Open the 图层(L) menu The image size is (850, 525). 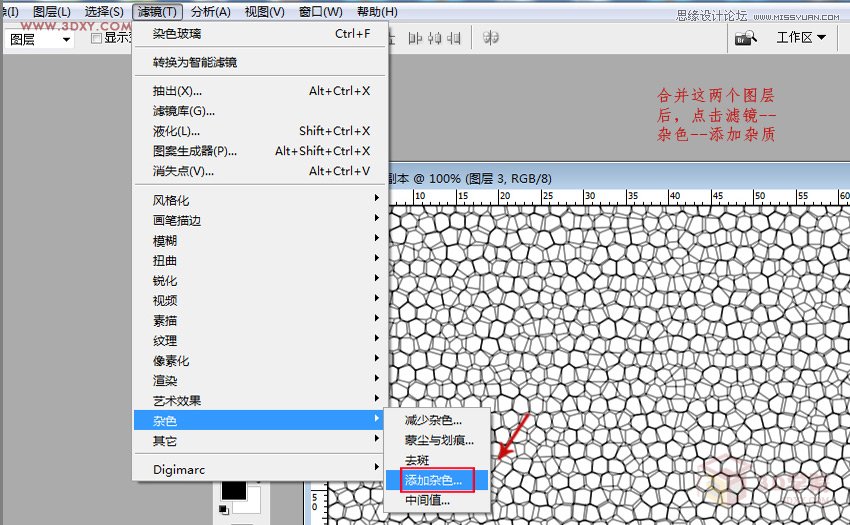click(51, 11)
